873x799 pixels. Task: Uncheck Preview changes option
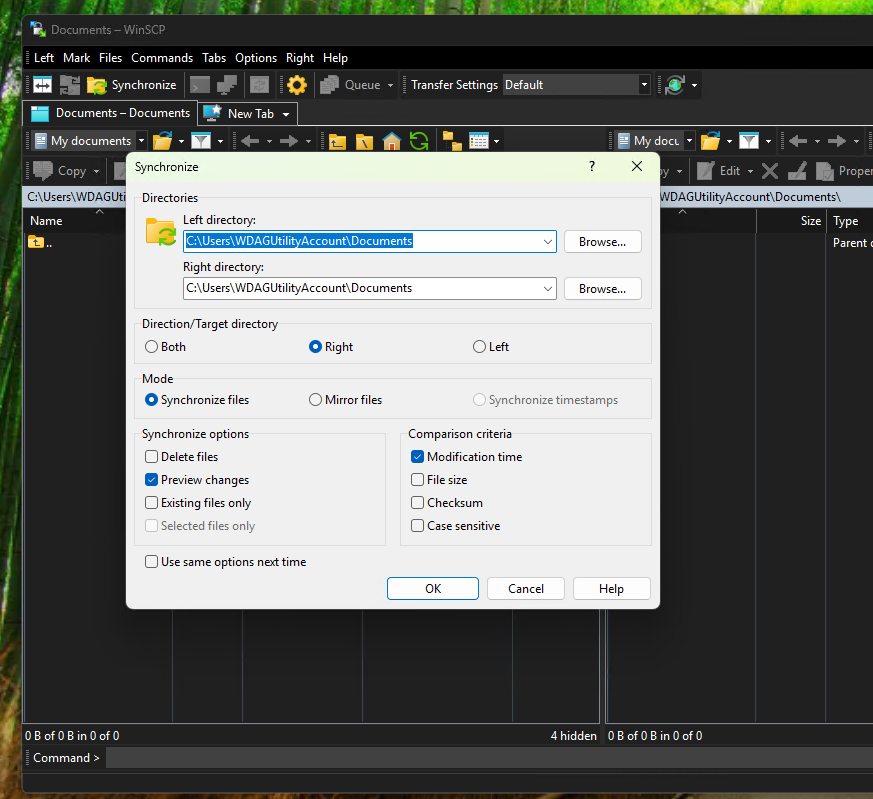pyautogui.click(x=152, y=480)
